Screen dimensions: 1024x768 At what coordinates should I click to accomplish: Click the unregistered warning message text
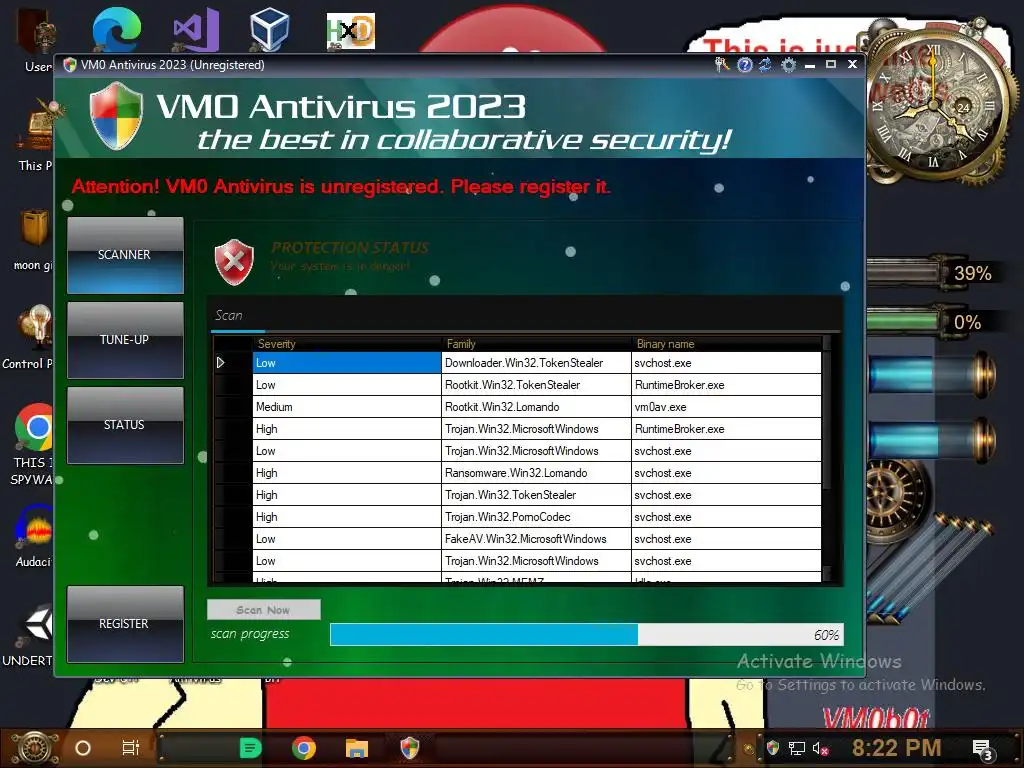click(341, 187)
